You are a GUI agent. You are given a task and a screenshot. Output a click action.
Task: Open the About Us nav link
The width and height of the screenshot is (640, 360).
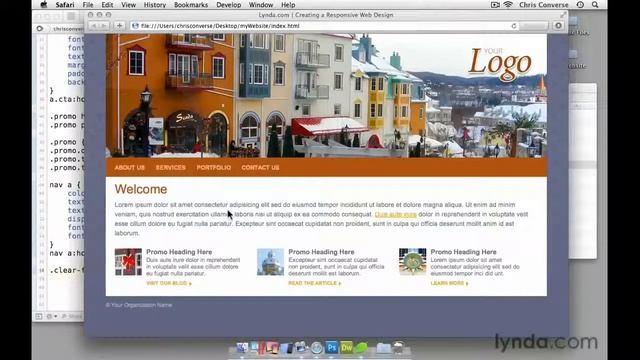[129, 167]
